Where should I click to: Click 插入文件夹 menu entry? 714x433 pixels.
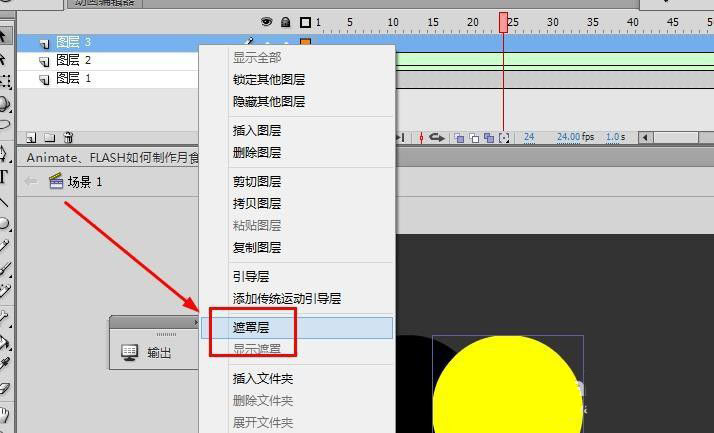pyautogui.click(x=263, y=378)
